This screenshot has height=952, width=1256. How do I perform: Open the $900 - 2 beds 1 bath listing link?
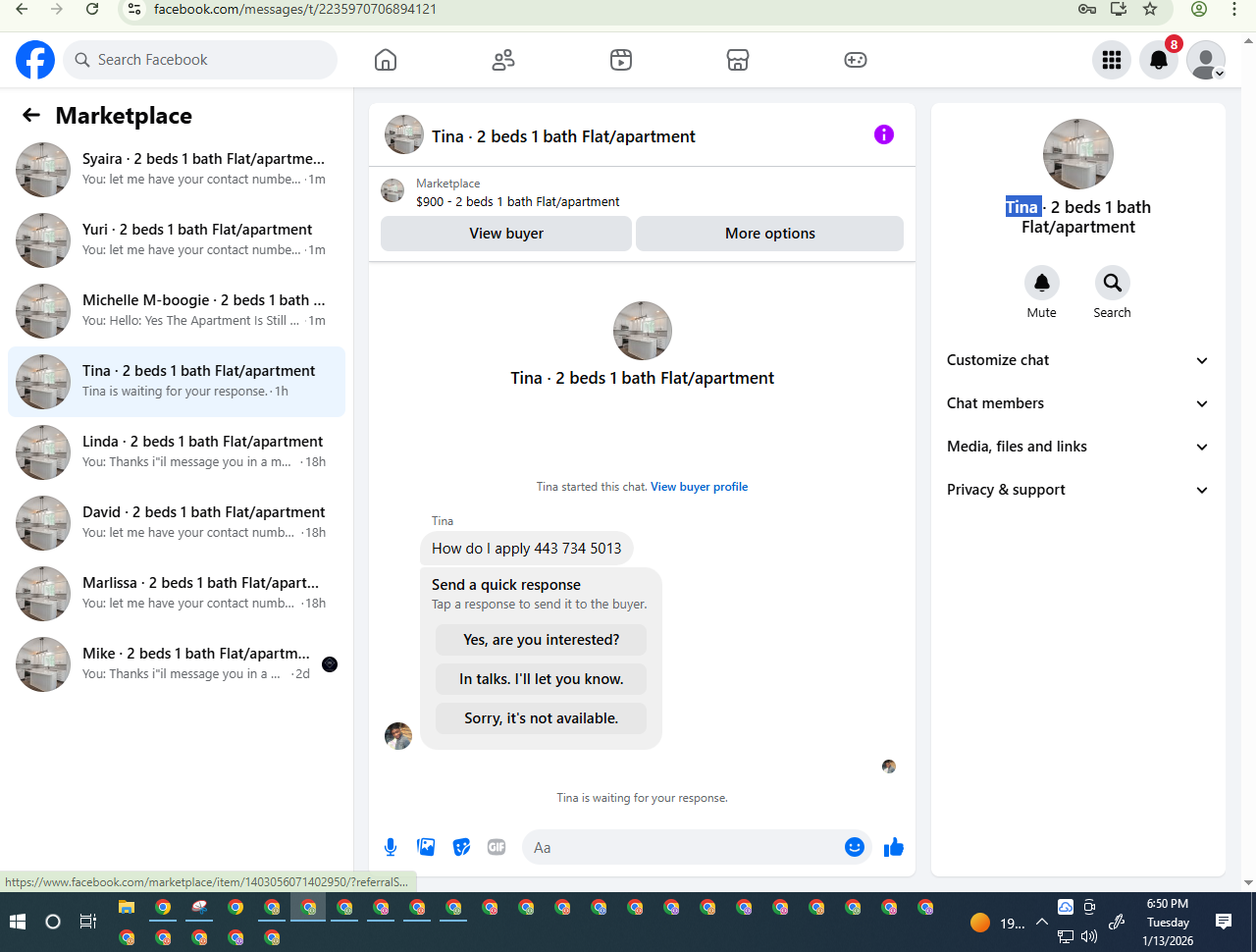point(518,202)
